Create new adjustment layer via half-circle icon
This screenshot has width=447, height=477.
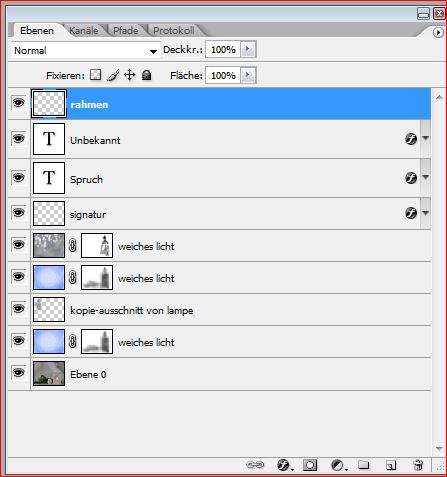click(338, 465)
